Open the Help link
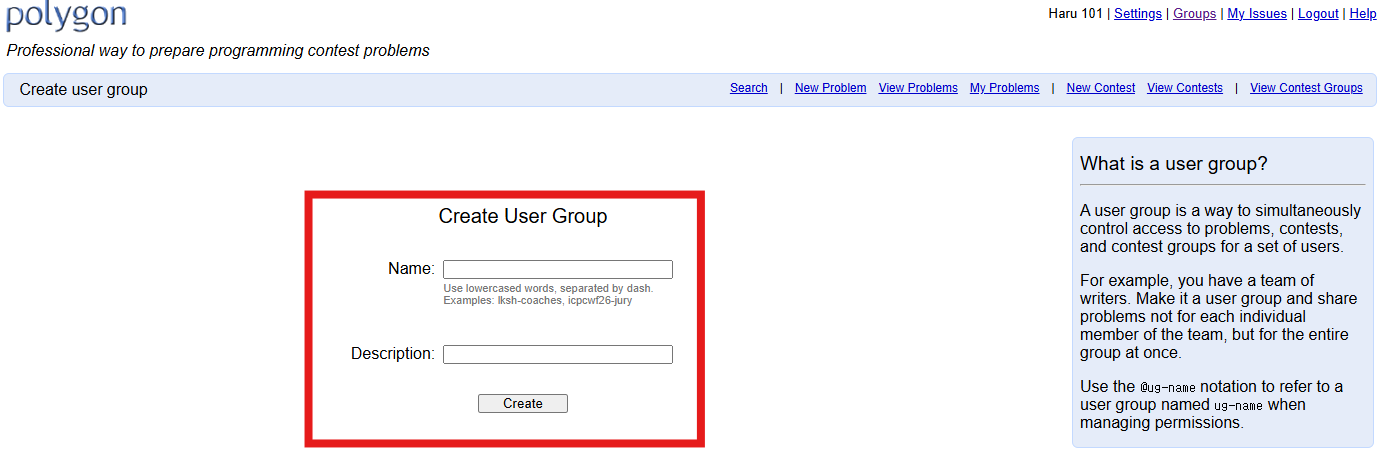This screenshot has height=471, width=1393. pyautogui.click(x=1363, y=14)
